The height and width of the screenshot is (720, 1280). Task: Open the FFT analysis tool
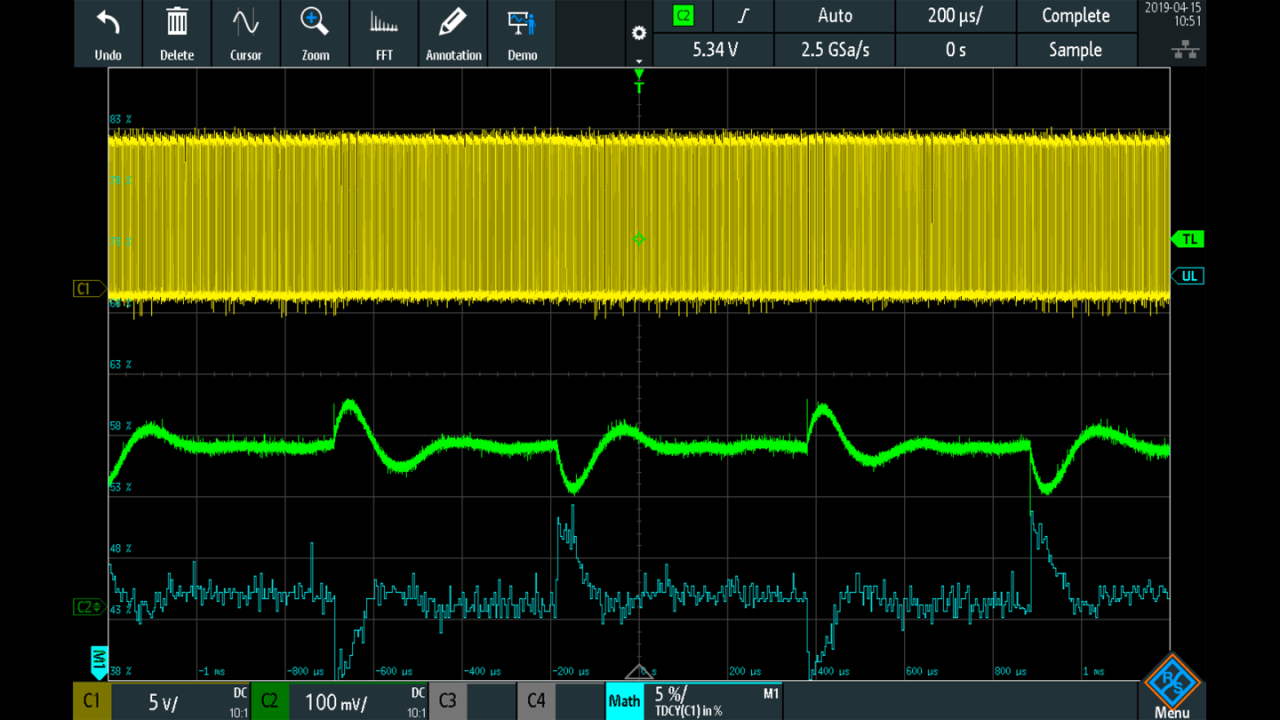[x=384, y=33]
